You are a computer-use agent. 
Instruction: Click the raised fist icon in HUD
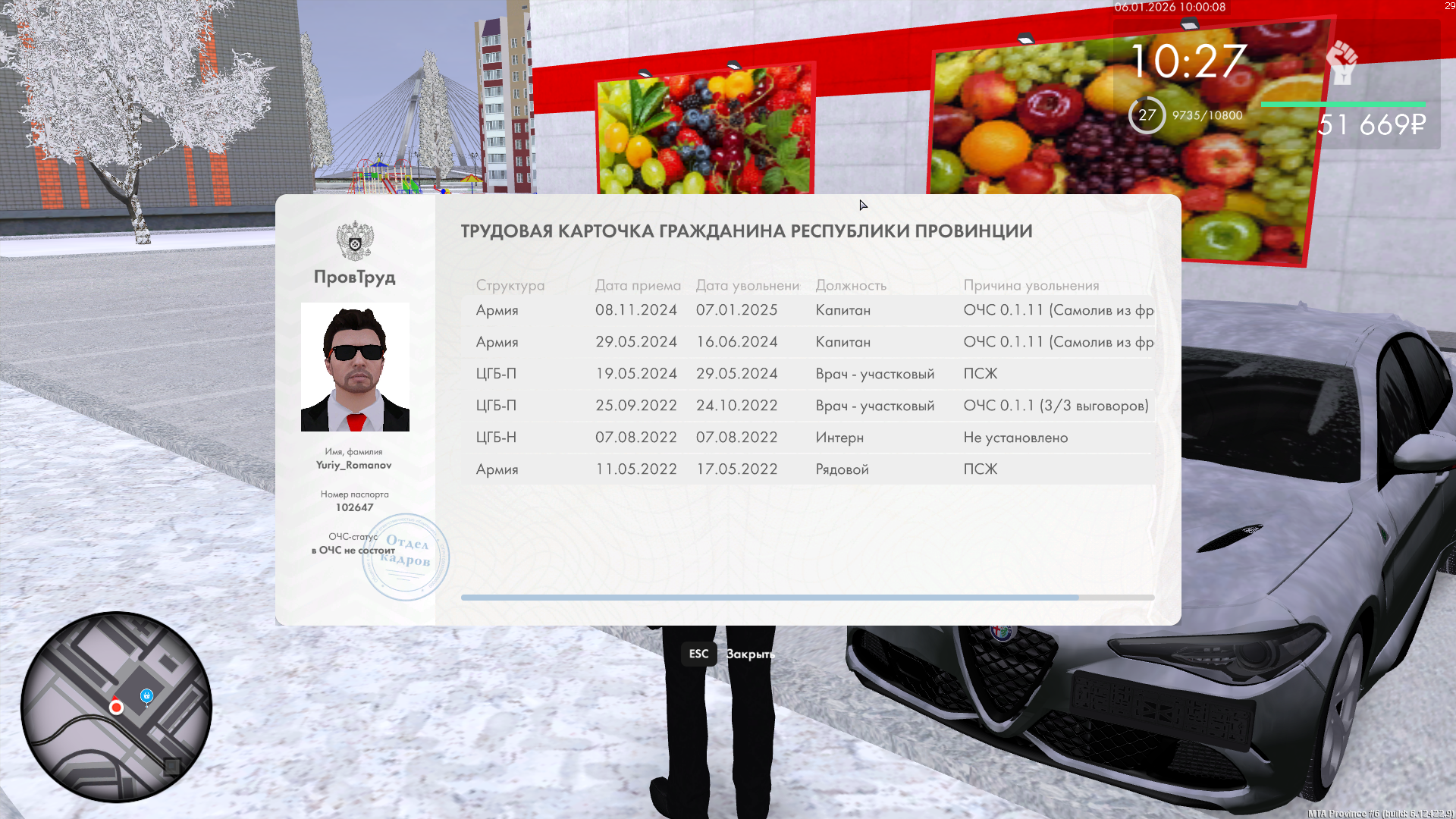(x=1341, y=62)
